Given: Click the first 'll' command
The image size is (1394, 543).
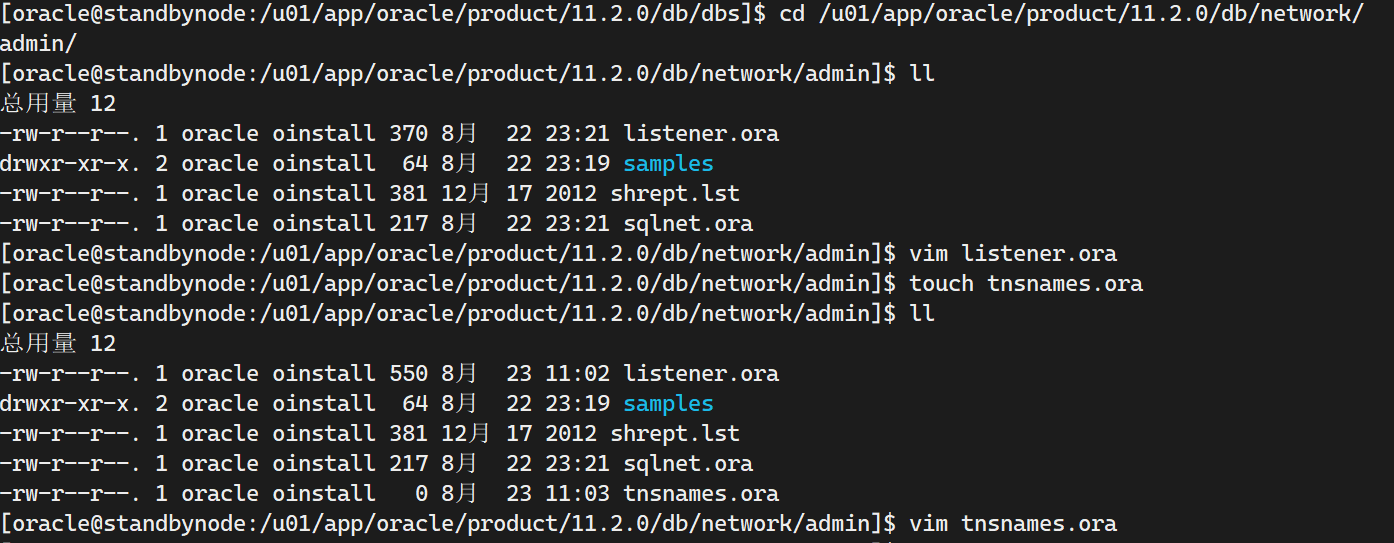Looking at the screenshot, I should tap(921, 73).
